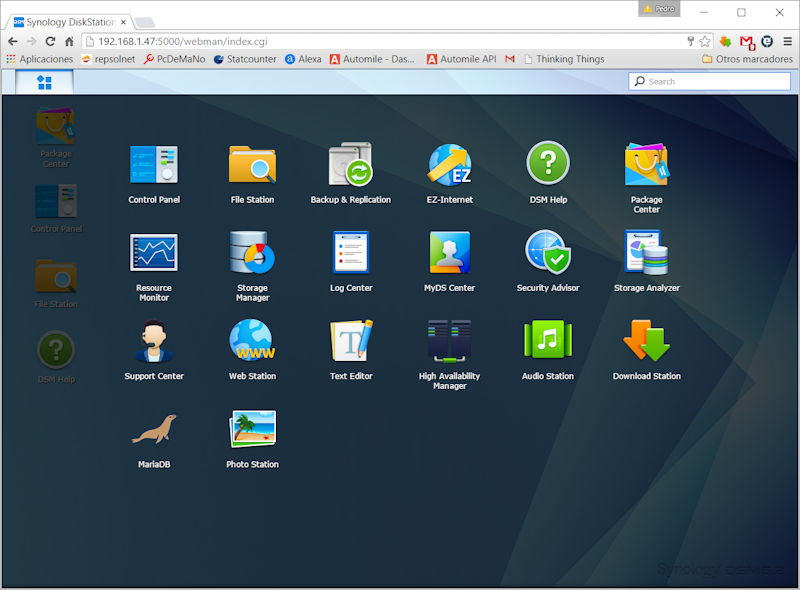
Task: Open the PcDeMaNo bookmark
Action: [x=174, y=59]
